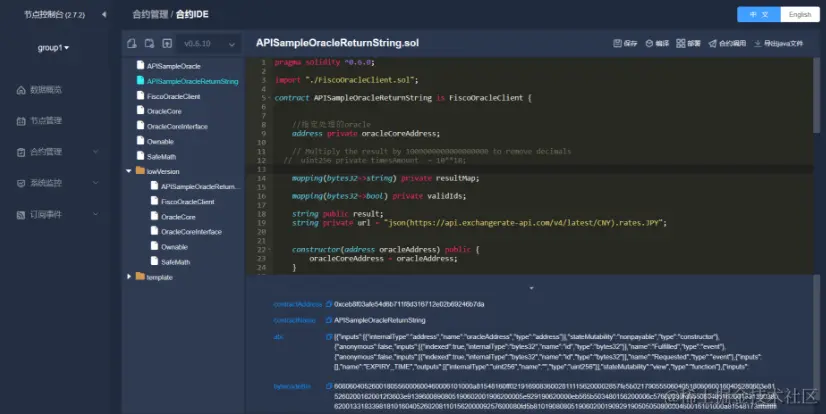This screenshot has height=414, width=826.
Task: Collapse the output panel with the small arrow
Action: pyautogui.click(x=531, y=288)
